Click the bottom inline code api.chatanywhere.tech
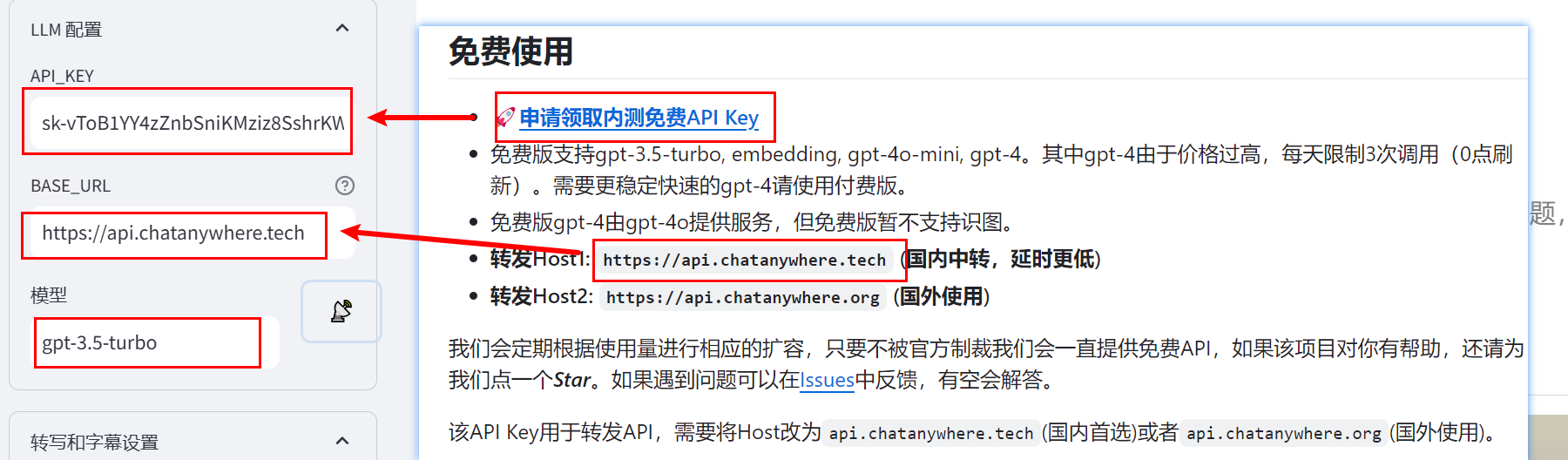The width and height of the screenshot is (1568, 460). tap(930, 433)
